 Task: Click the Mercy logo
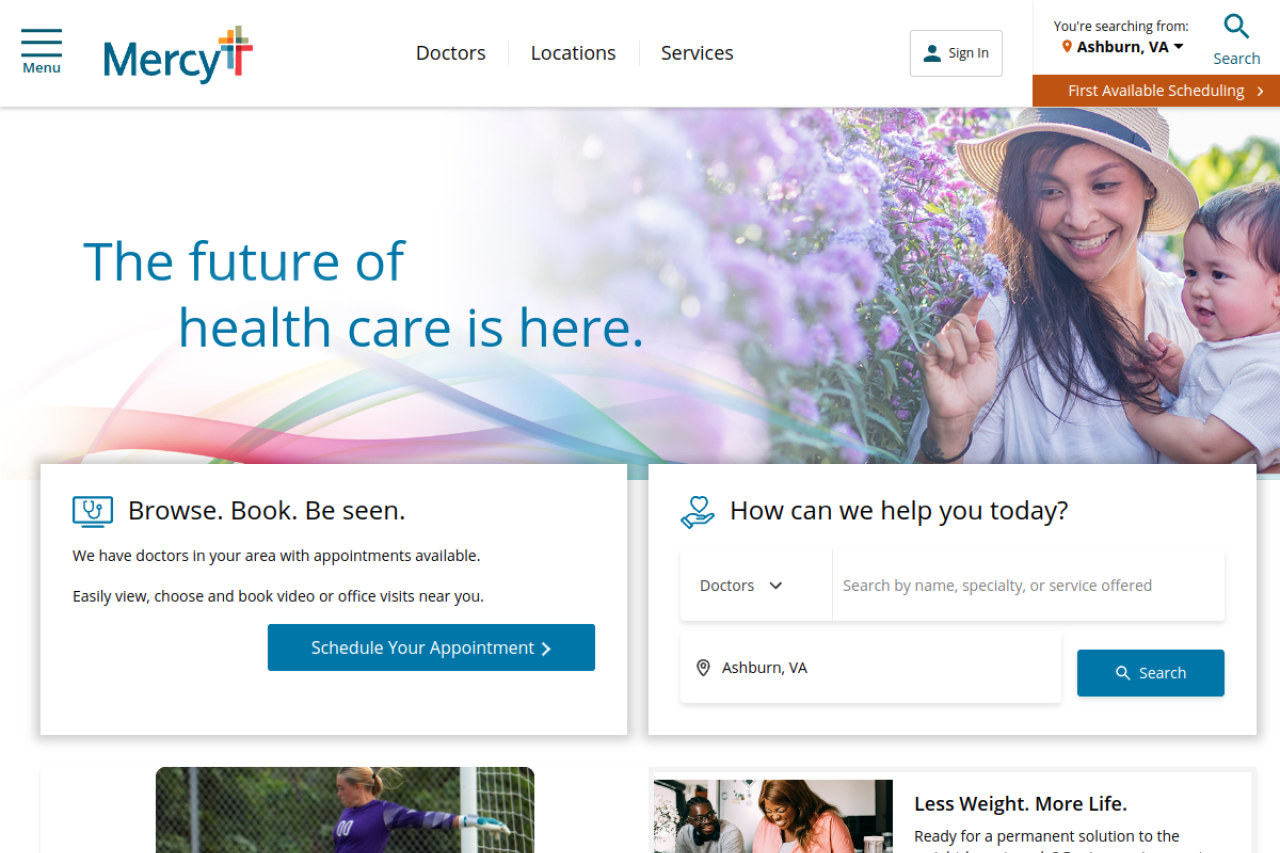click(x=178, y=55)
